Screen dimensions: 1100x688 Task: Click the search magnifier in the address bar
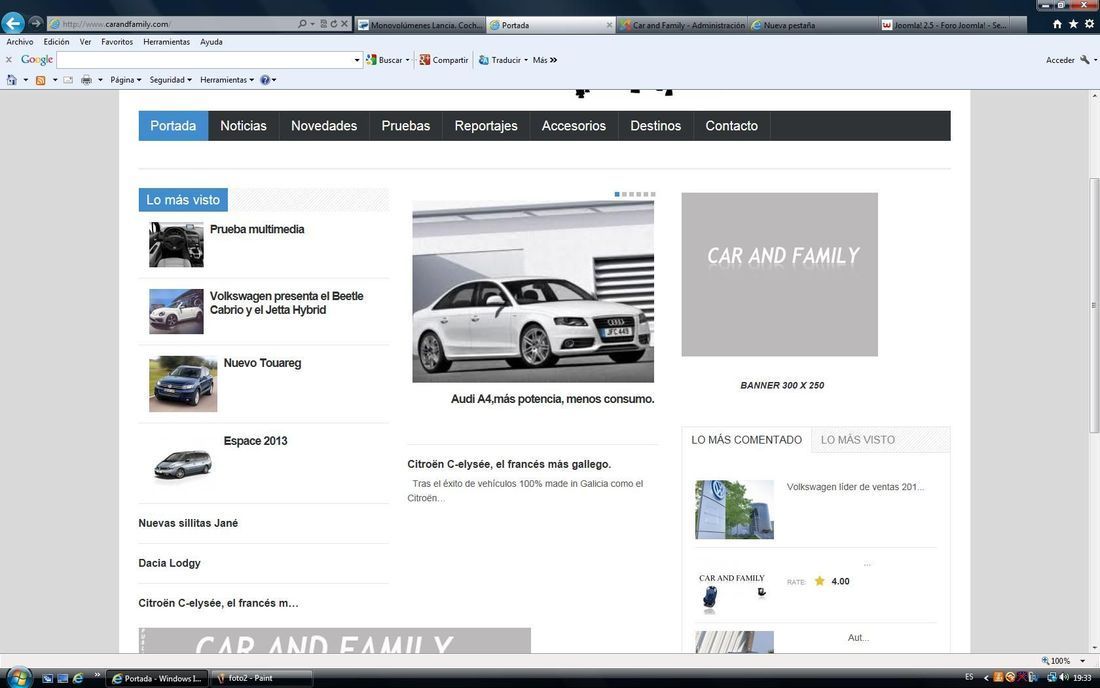(302, 24)
